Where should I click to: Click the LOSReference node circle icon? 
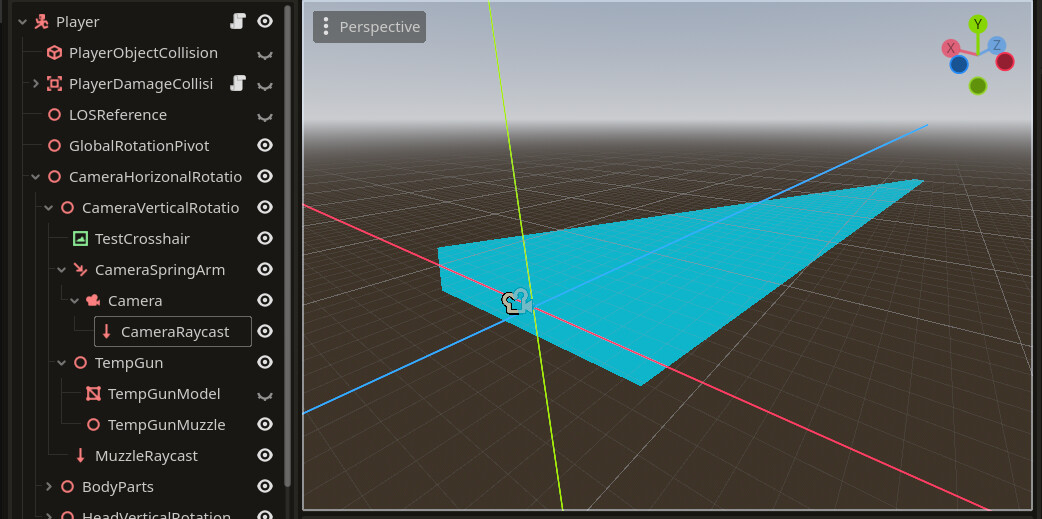coord(54,115)
